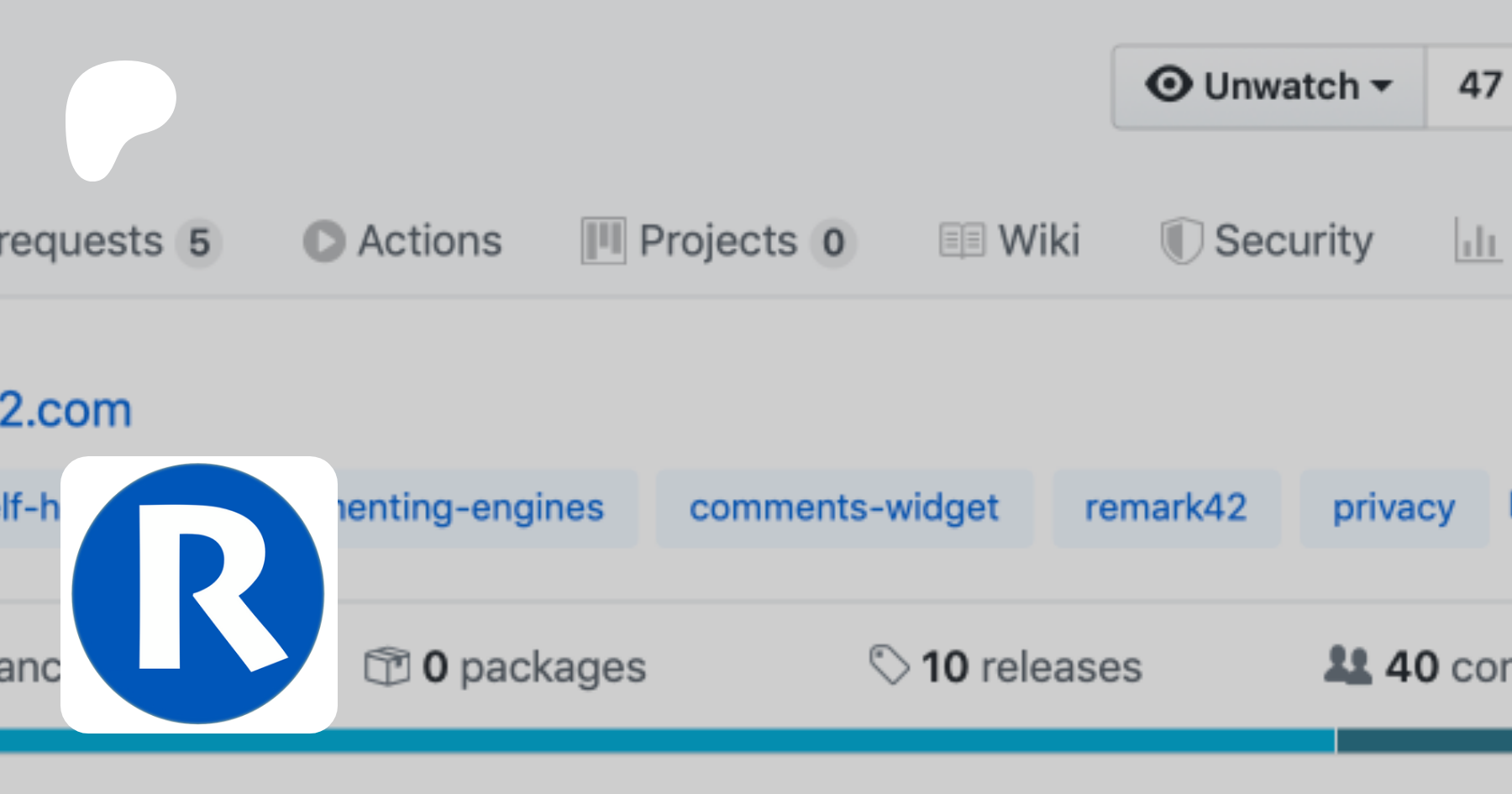The image size is (1512, 794).
Task: Open the Actions tab
Action: 429,242
